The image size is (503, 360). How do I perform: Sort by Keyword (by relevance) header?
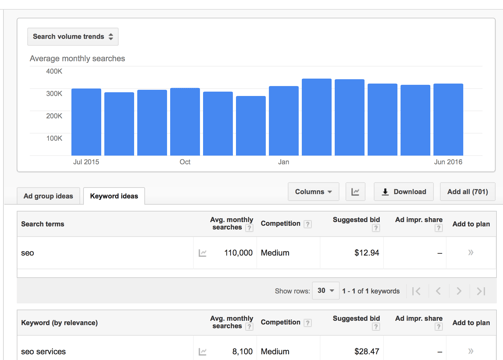(59, 323)
